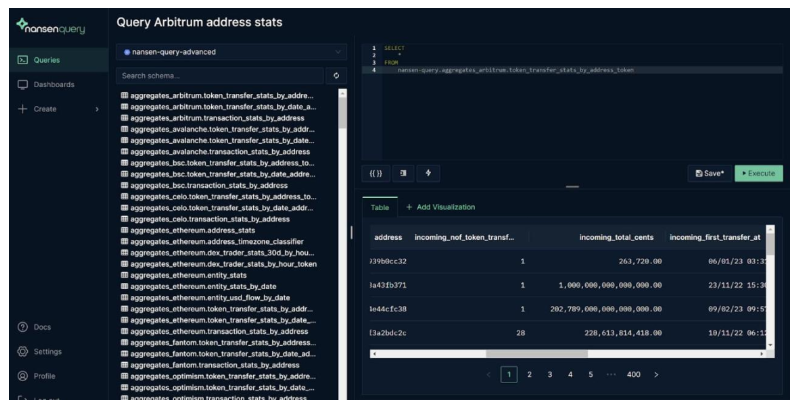
Task: Go to Settings page
Action: pos(48,351)
